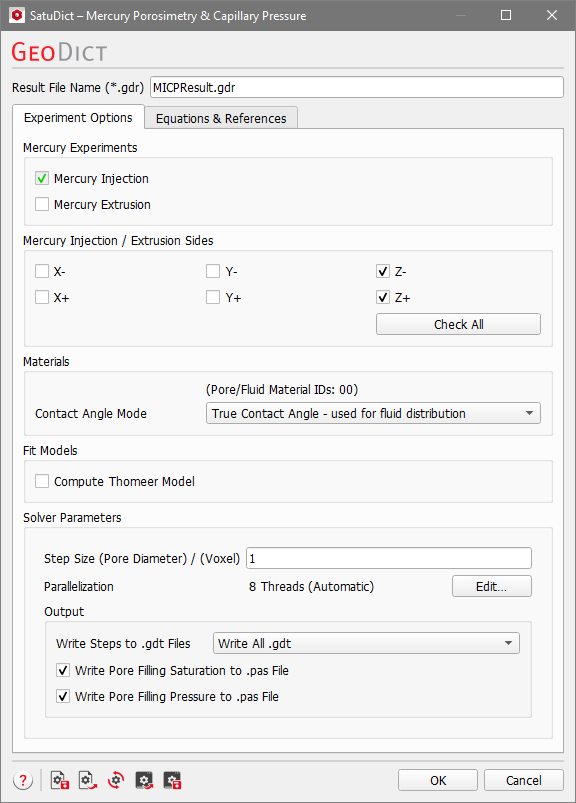Close the SatuDict dialog window

click(x=552, y=15)
